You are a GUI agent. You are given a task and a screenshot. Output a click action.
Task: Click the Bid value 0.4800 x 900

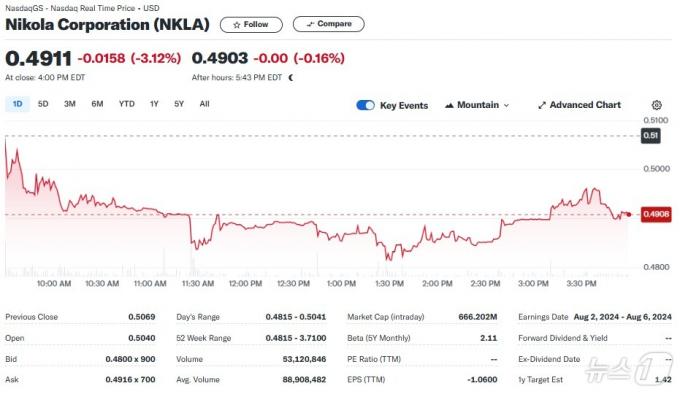[x=130, y=359]
